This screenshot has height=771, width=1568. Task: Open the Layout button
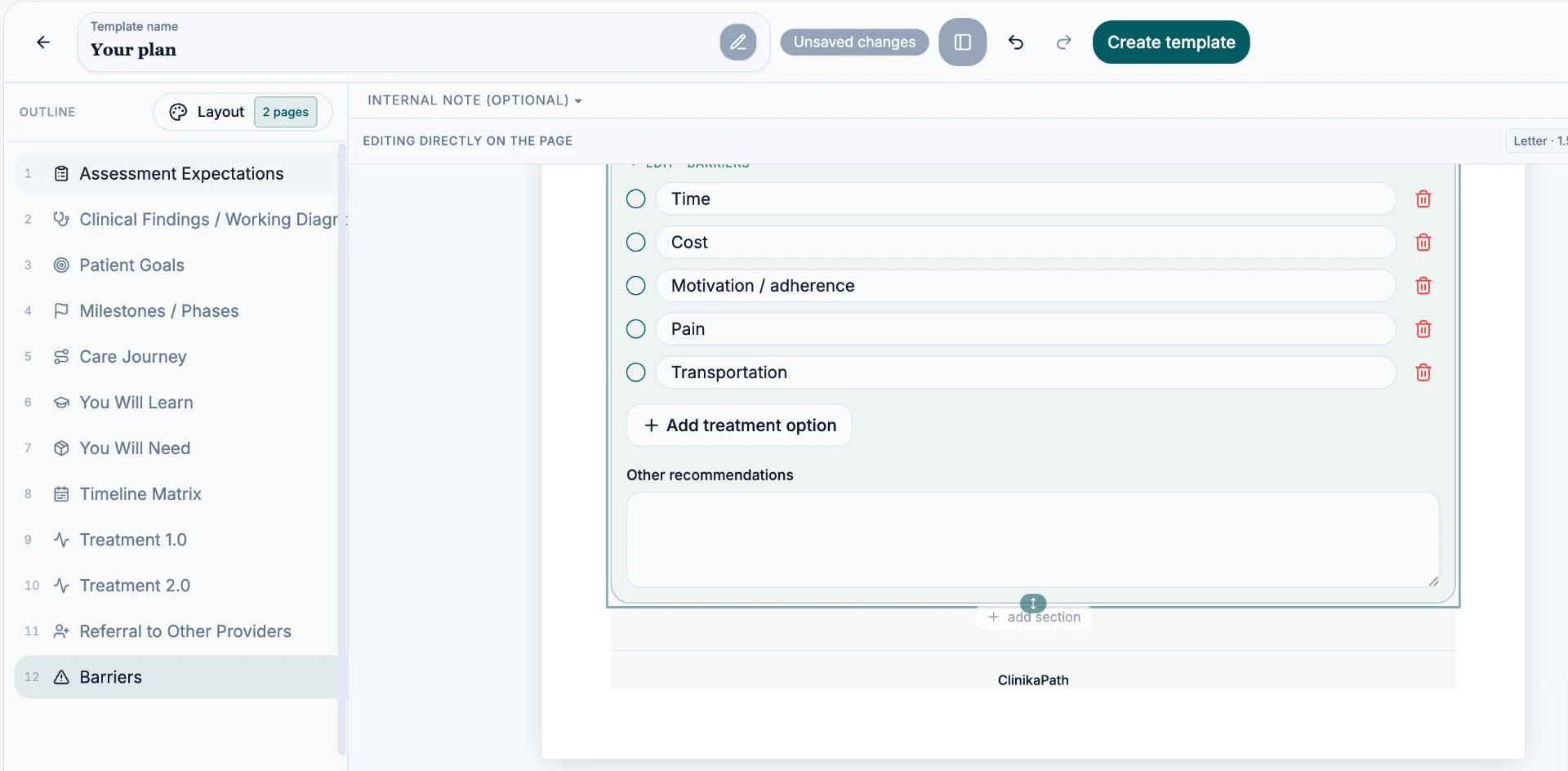coord(243,112)
